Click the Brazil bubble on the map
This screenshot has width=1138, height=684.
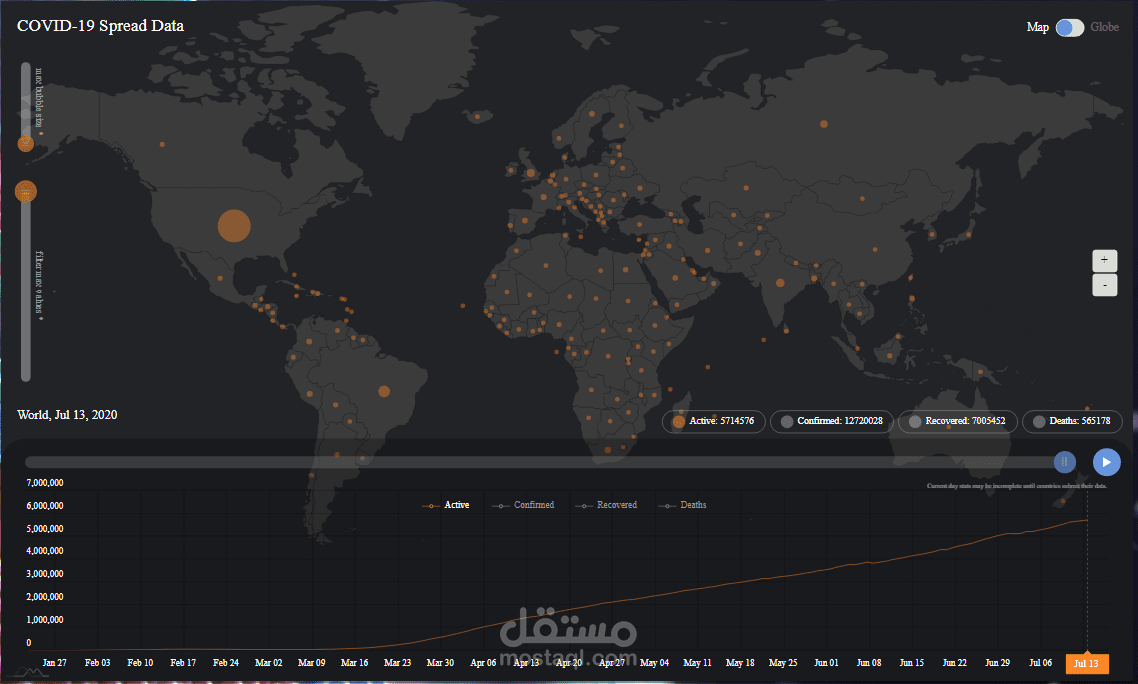point(384,391)
